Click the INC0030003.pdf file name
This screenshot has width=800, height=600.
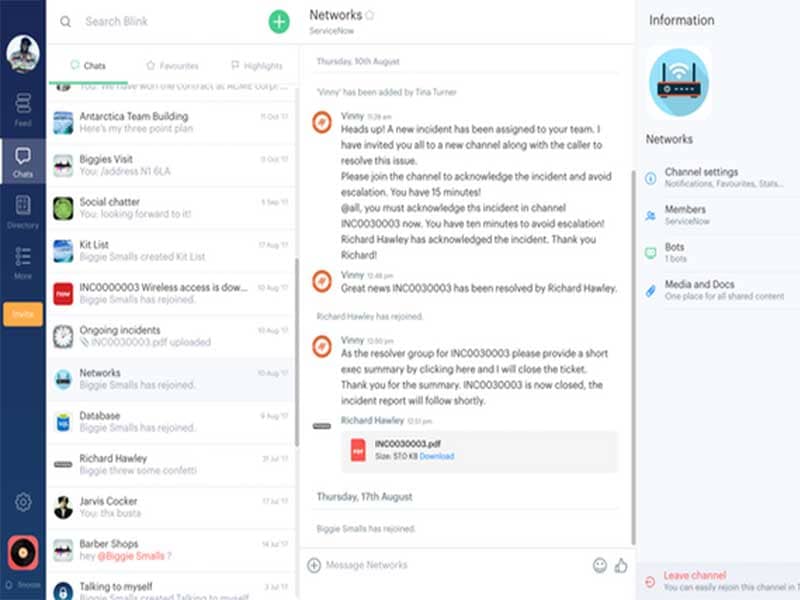[408, 443]
